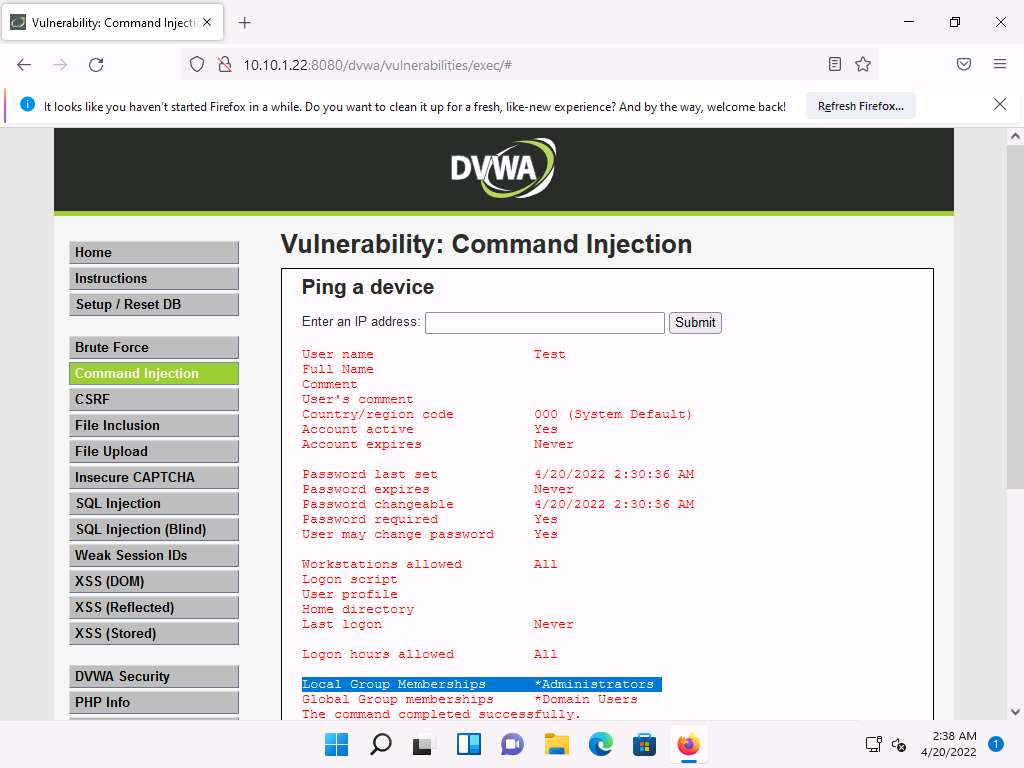
Task: Open Windows Start menu from the taskbar
Action: pos(337,745)
